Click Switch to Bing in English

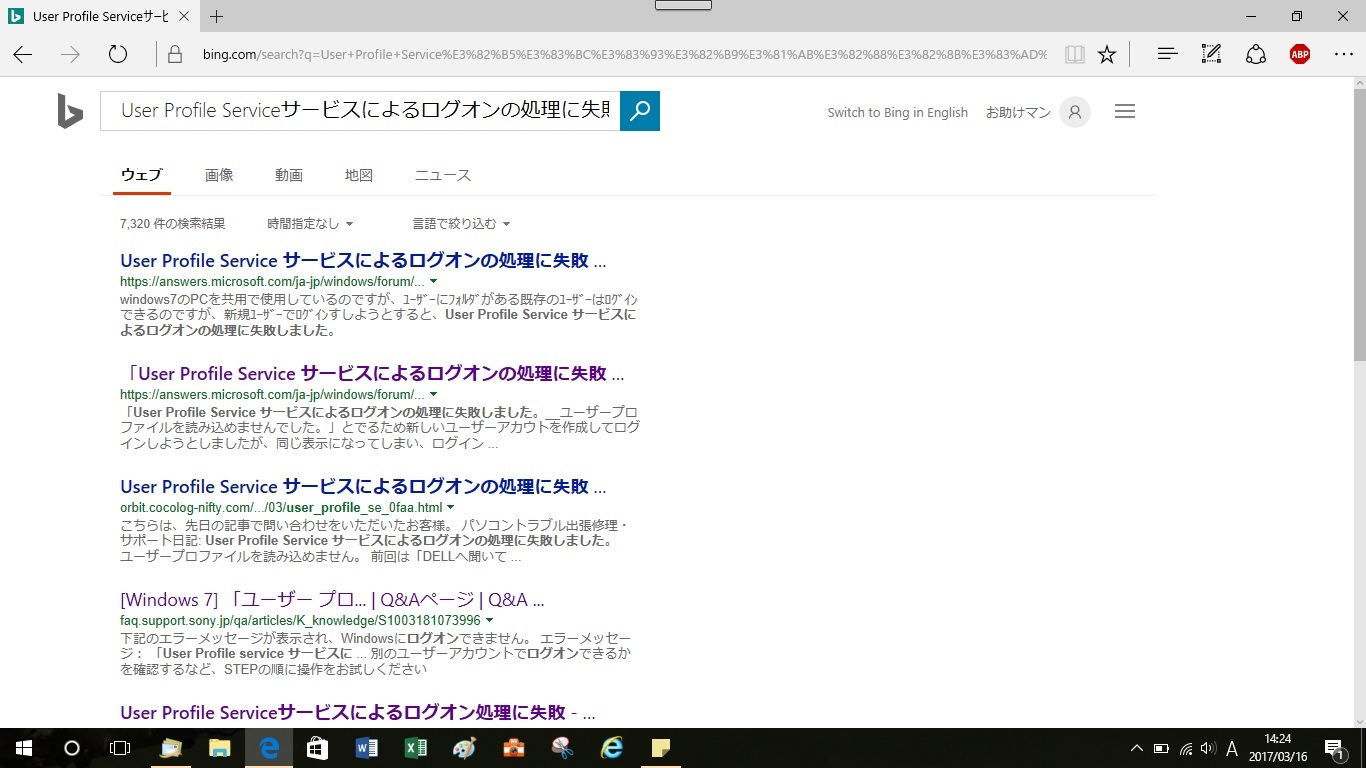point(897,113)
